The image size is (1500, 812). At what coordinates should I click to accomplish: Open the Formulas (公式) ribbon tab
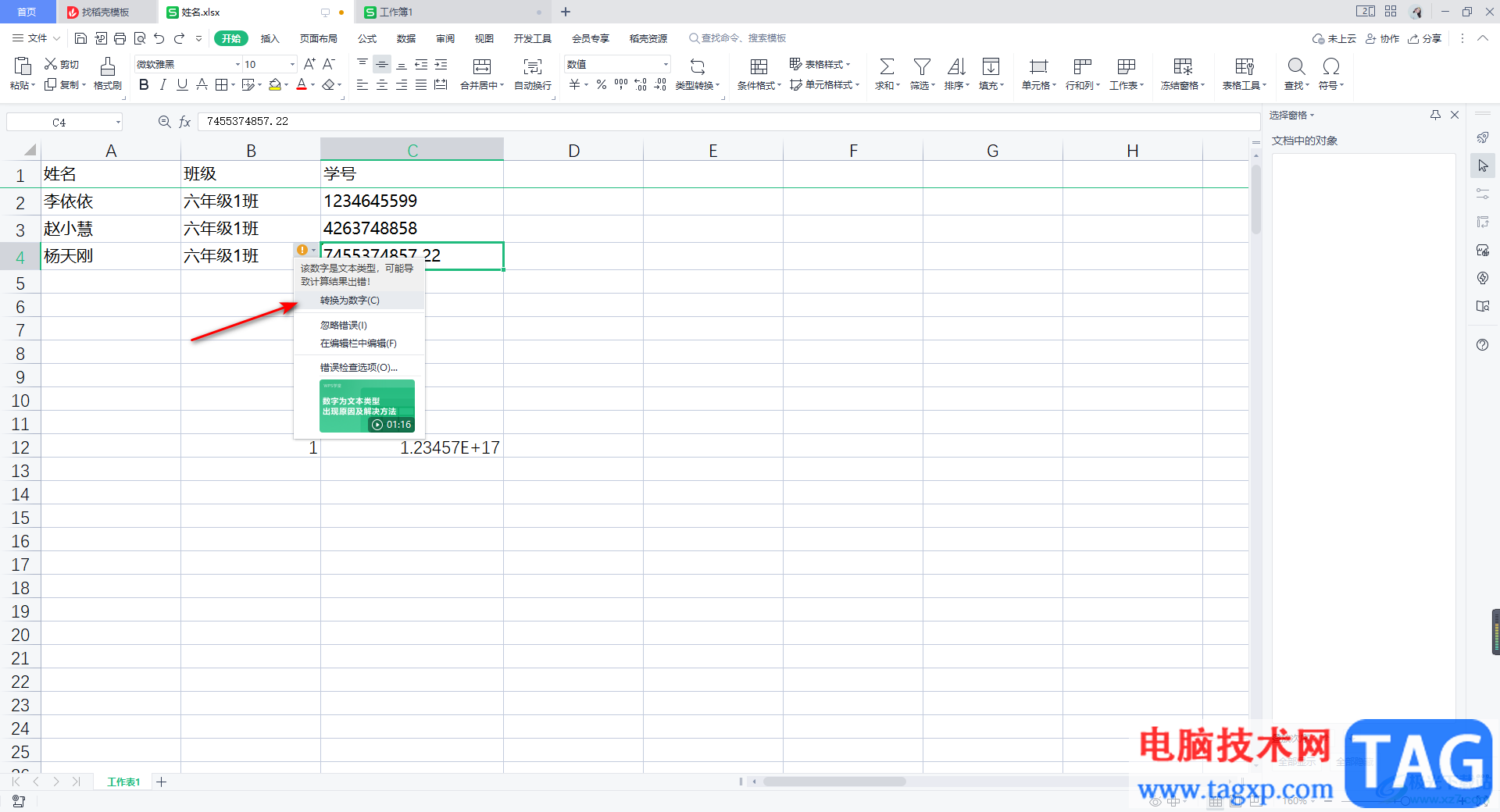(x=366, y=38)
